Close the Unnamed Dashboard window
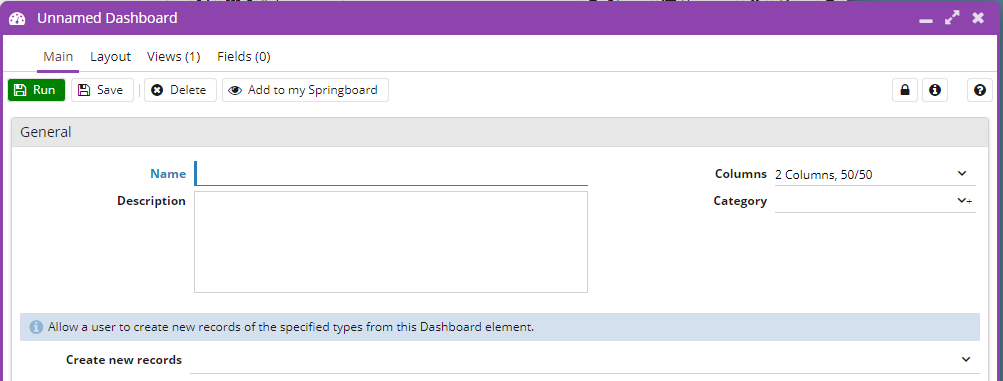The width and height of the screenshot is (1003, 381). [x=978, y=19]
